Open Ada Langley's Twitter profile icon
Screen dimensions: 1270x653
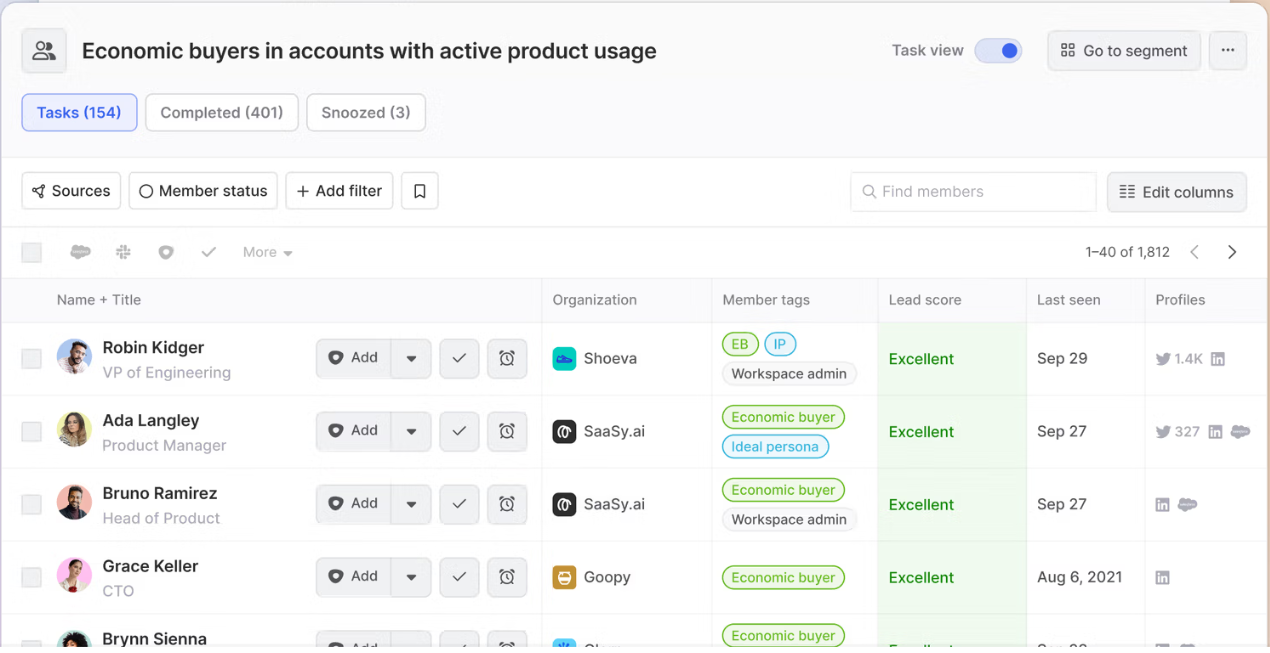coord(1163,432)
